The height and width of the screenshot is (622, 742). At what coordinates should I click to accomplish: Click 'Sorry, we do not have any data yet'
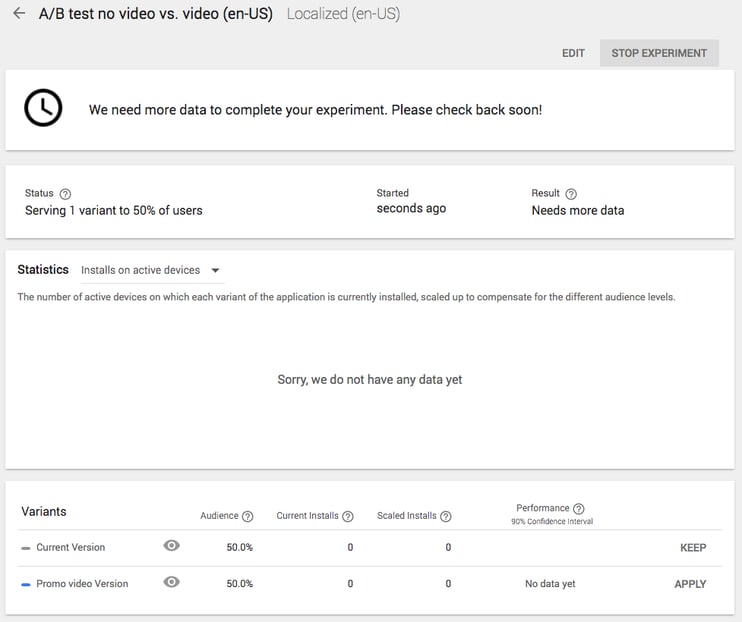tap(370, 380)
